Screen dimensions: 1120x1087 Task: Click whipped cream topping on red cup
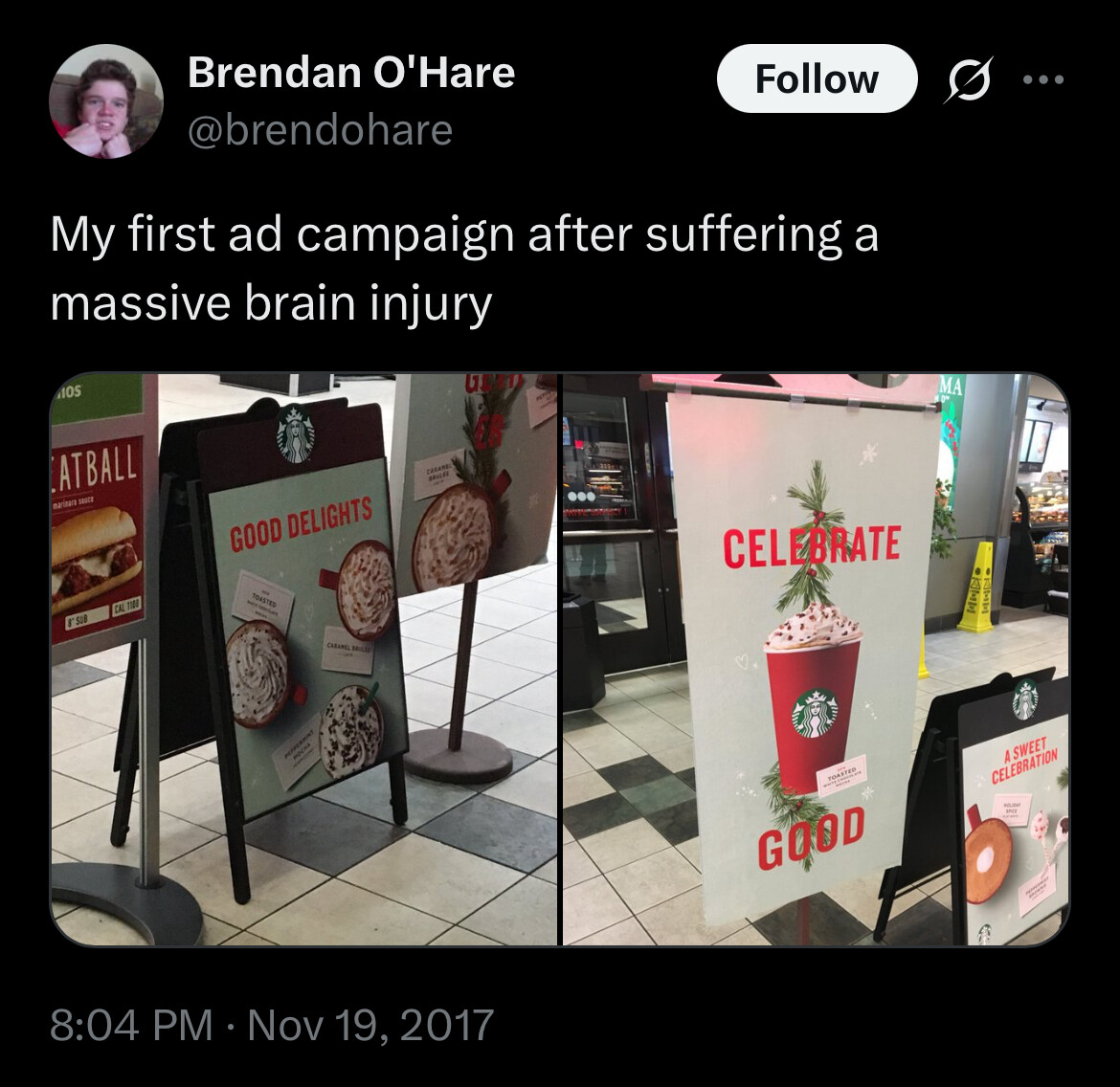coord(814,627)
